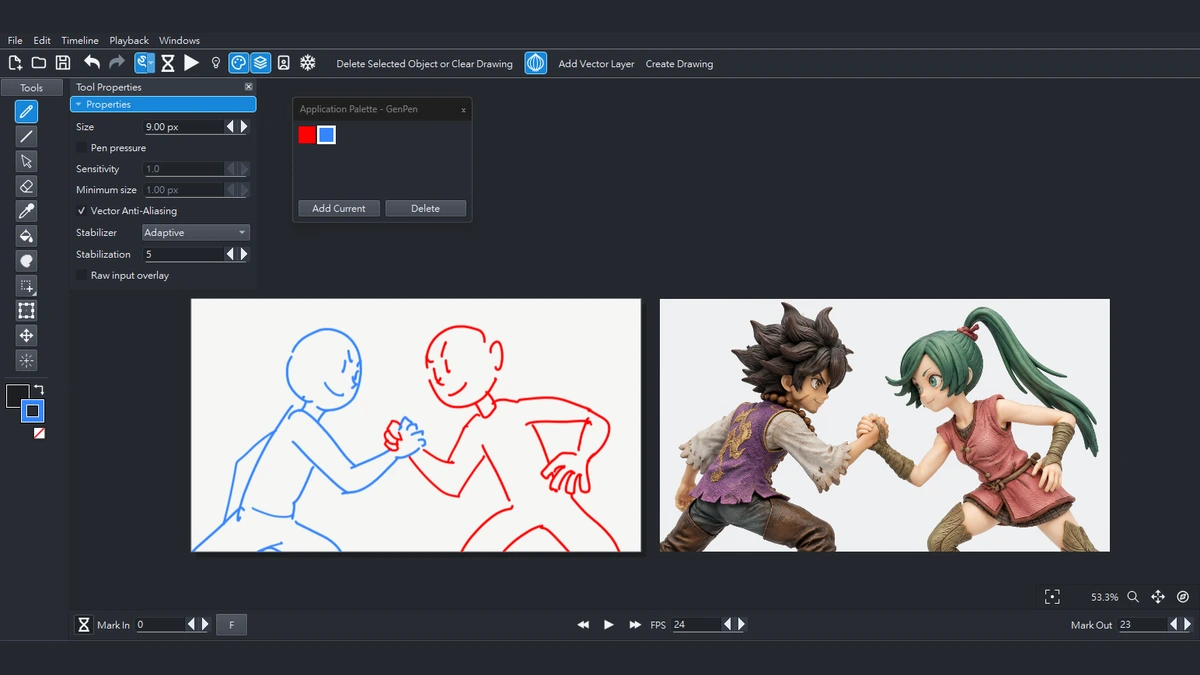The image size is (1200, 675).
Task: Enable the Raw input overlay checkbox
Action: (x=82, y=275)
